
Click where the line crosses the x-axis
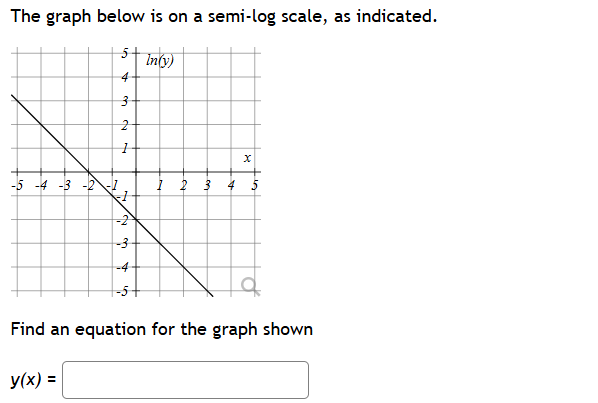coord(89,172)
